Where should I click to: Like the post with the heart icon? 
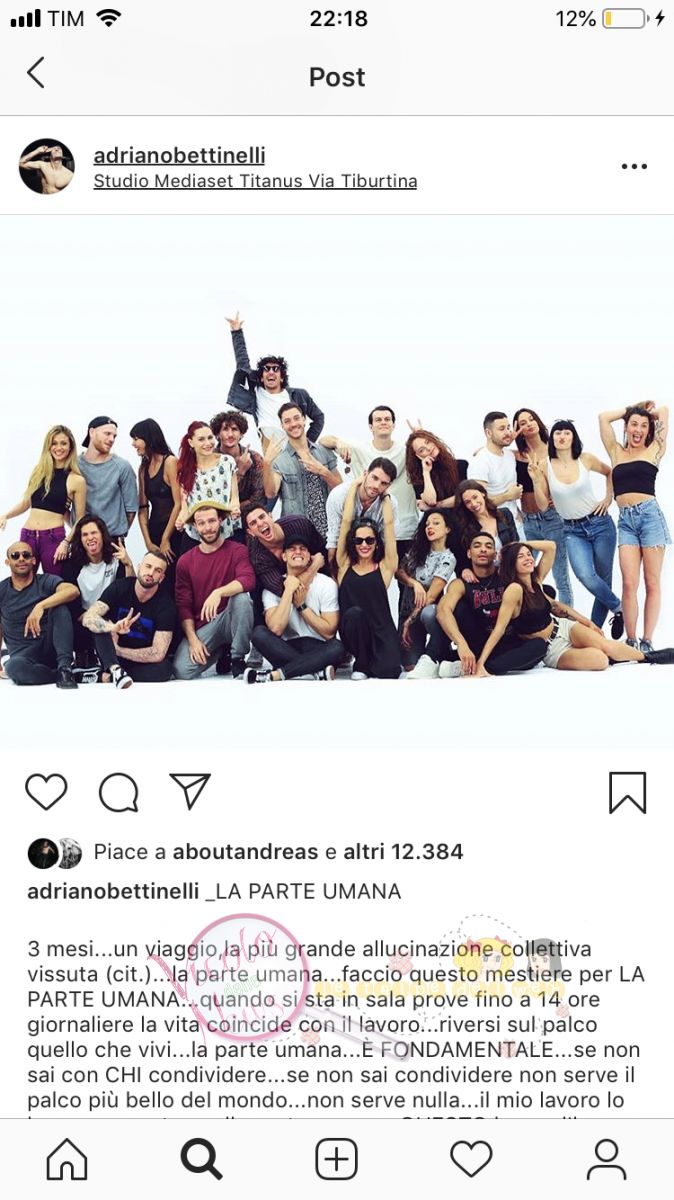coord(46,792)
